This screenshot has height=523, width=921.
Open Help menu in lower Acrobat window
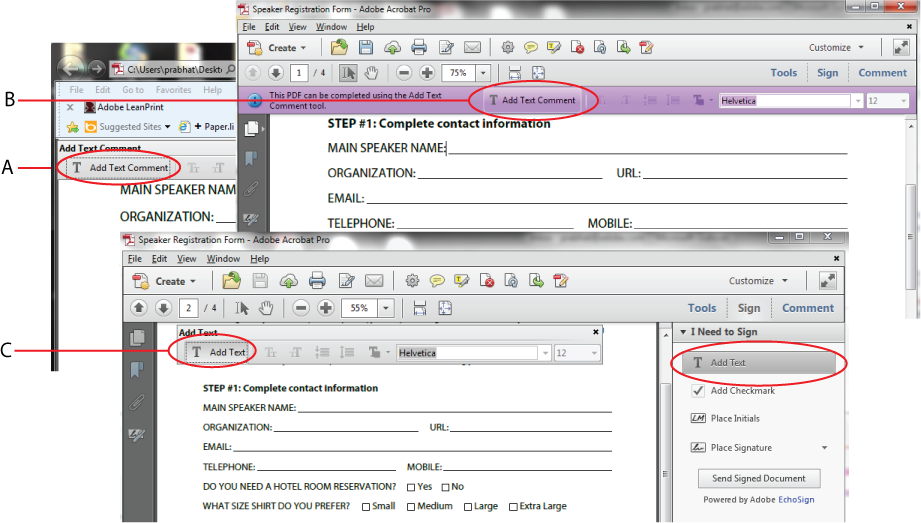point(260,259)
